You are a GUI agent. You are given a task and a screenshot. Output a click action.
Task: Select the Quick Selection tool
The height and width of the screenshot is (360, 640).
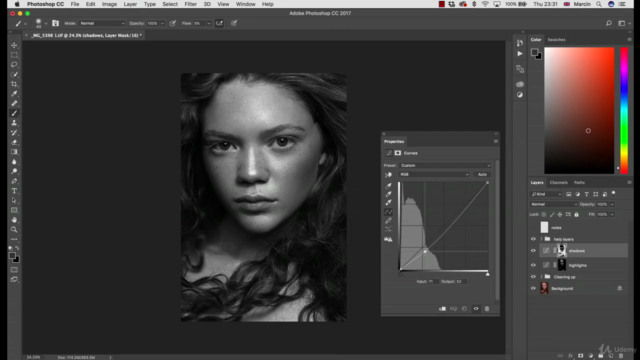(x=14, y=74)
